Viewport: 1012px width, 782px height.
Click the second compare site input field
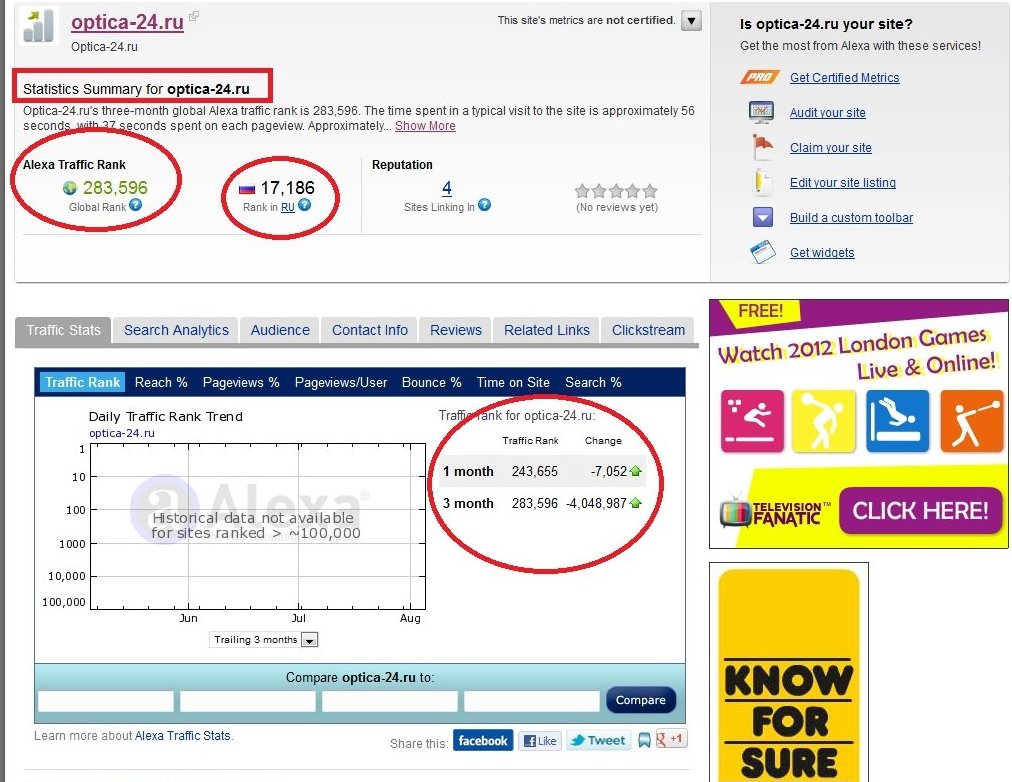tap(248, 701)
